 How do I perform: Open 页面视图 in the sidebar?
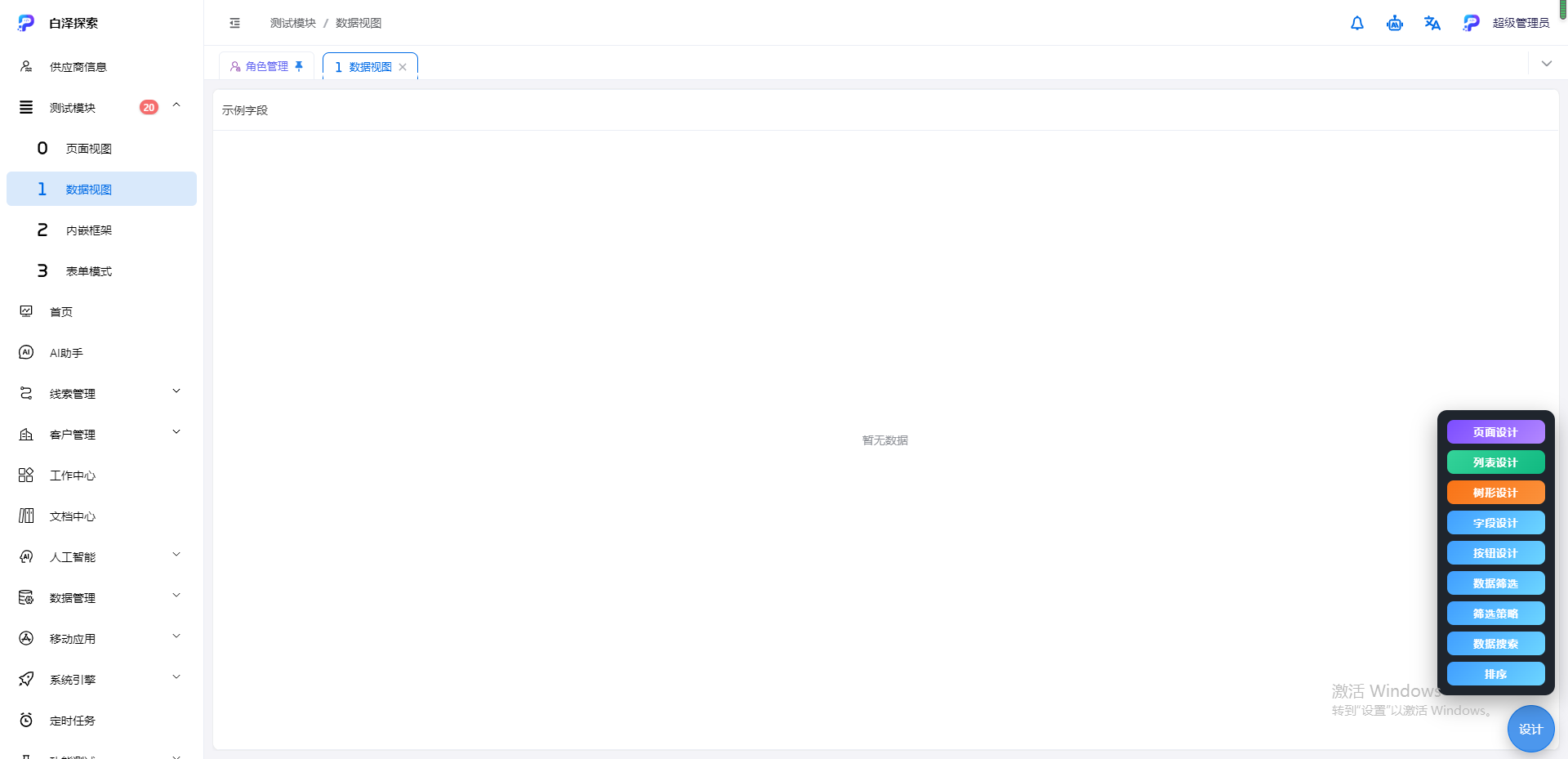[101, 148]
